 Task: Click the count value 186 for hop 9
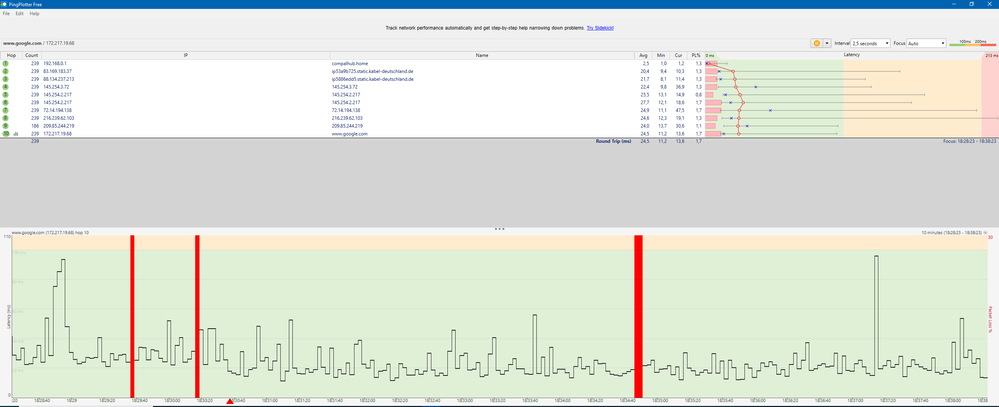coord(35,126)
